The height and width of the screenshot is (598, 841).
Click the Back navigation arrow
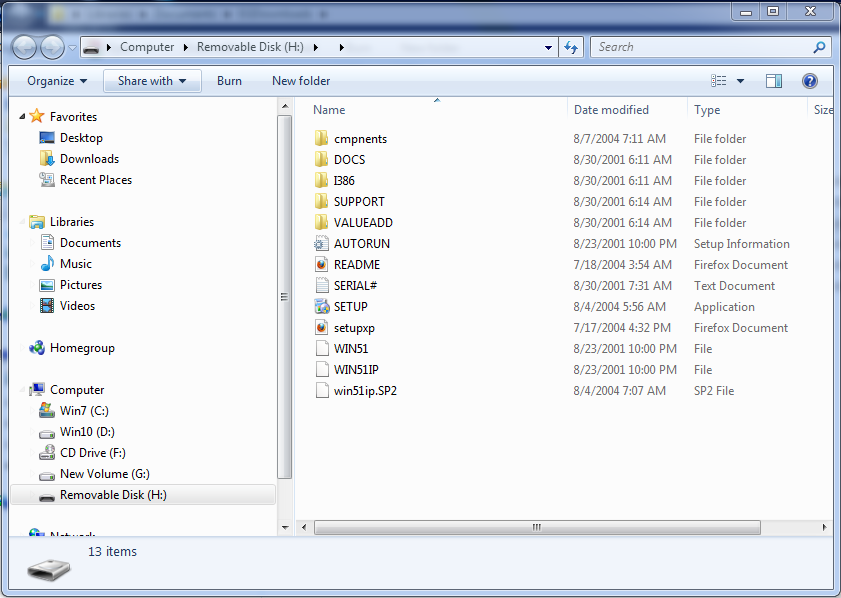coord(24,47)
